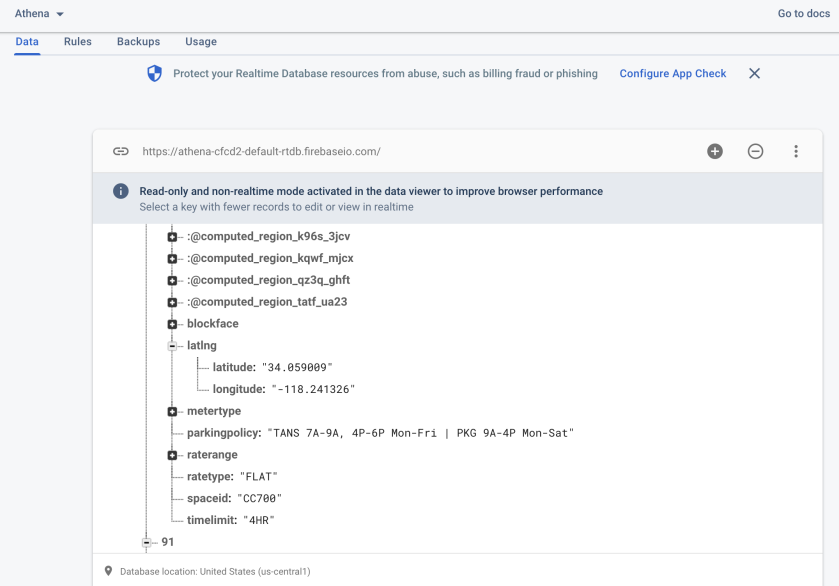The height and width of the screenshot is (586, 839).
Task: Click the ratetype value FLAT
Action: (259, 477)
